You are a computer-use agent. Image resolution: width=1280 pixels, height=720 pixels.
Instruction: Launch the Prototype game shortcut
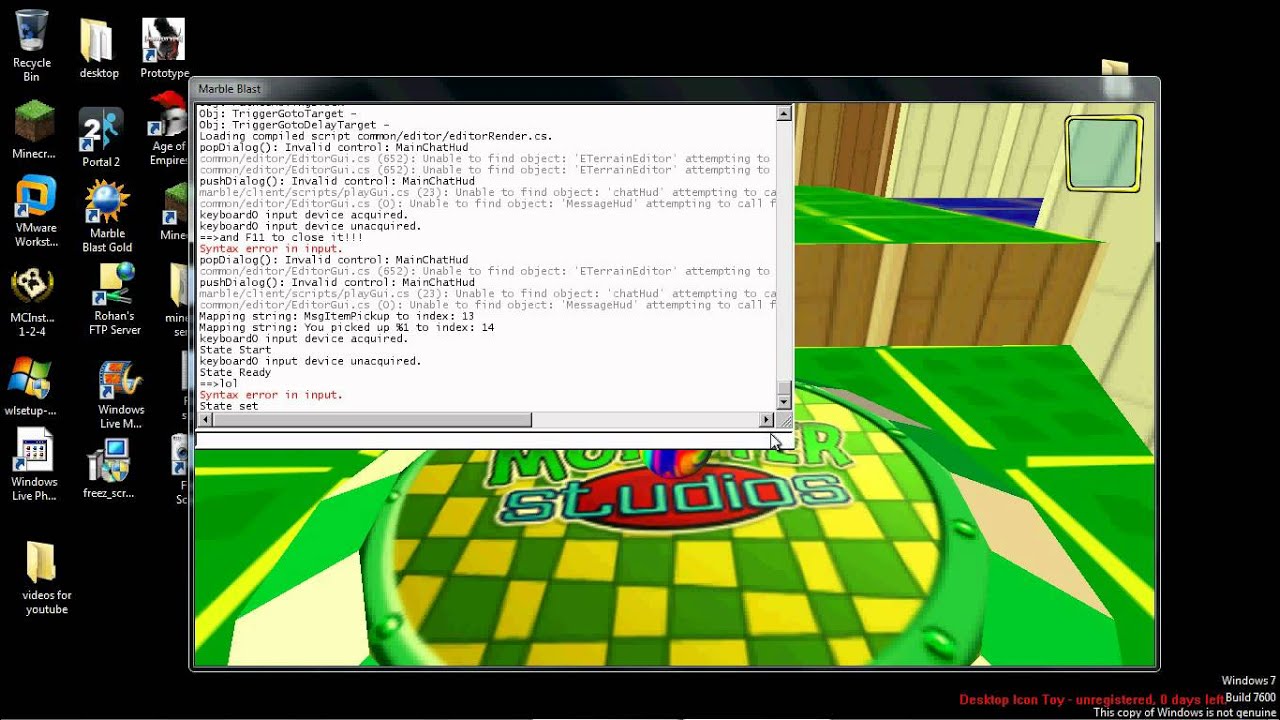[x=164, y=48]
